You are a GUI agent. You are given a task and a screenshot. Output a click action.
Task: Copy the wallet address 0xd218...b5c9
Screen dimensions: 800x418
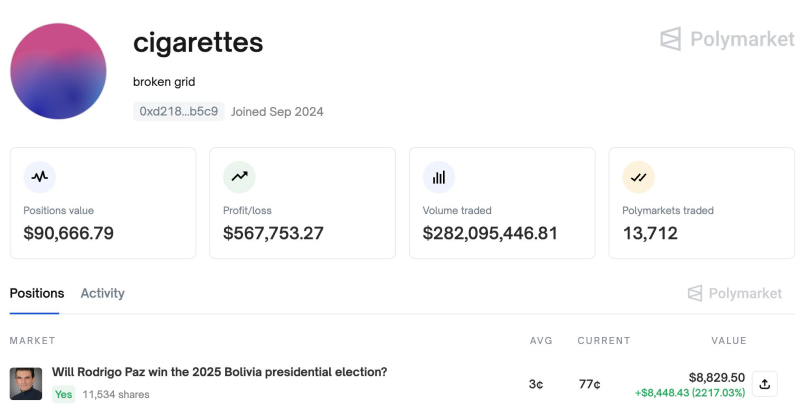point(179,111)
